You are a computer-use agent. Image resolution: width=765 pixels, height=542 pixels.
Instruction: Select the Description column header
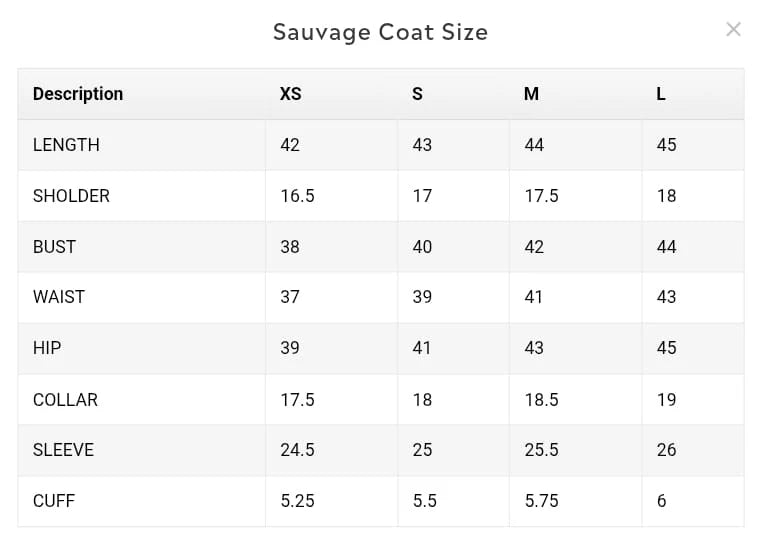78,94
